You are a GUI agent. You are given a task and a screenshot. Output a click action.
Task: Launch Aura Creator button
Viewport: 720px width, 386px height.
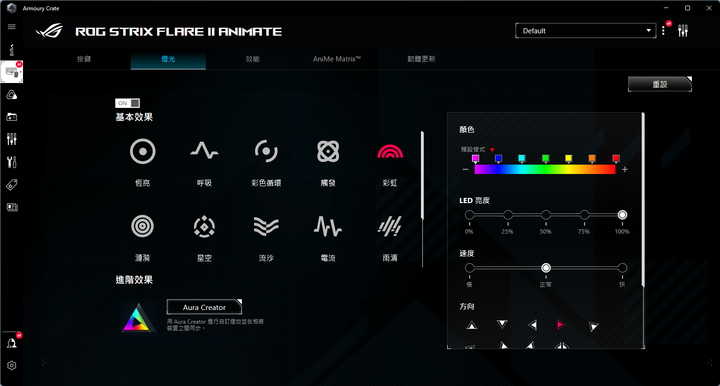point(204,307)
